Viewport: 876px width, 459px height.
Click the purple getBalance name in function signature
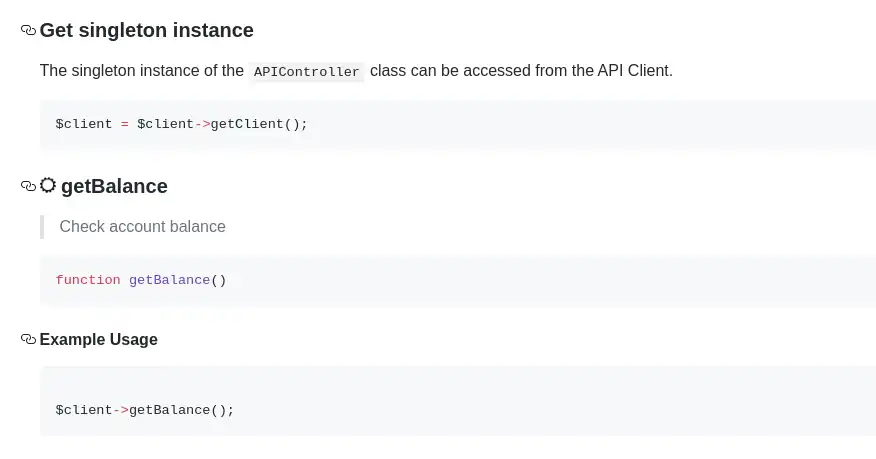point(169,280)
